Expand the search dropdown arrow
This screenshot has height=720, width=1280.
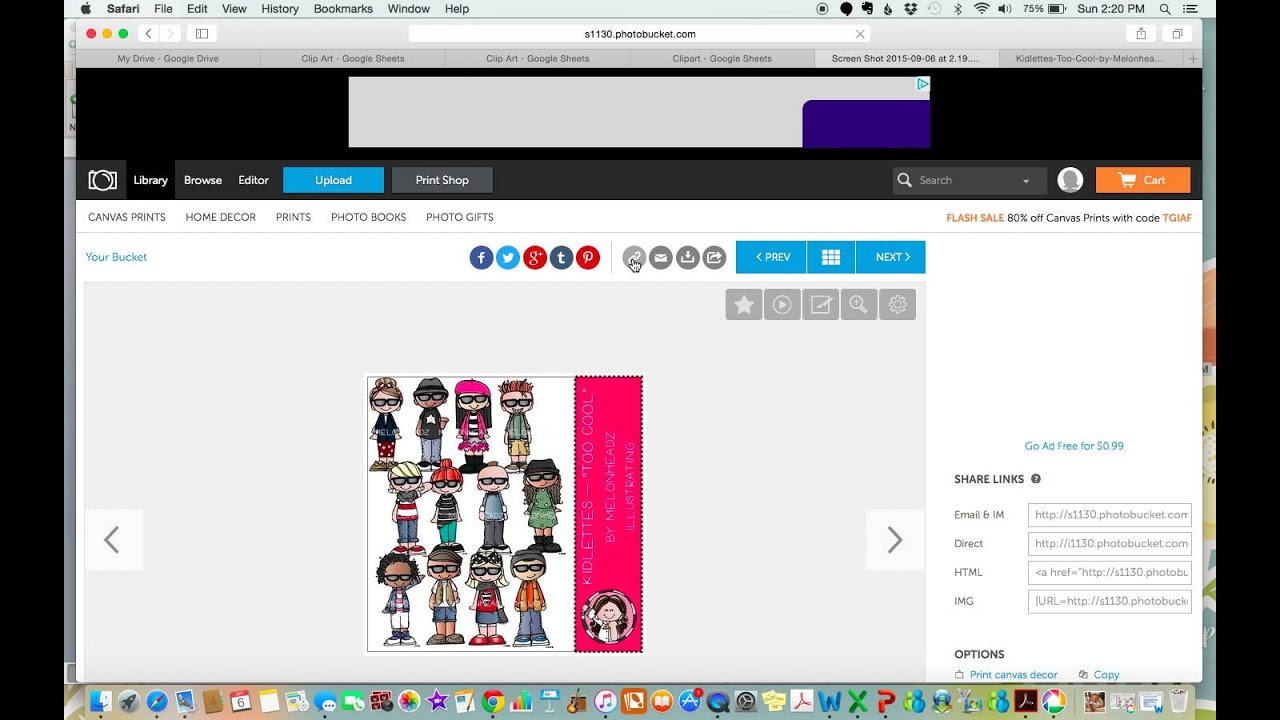coord(1026,181)
